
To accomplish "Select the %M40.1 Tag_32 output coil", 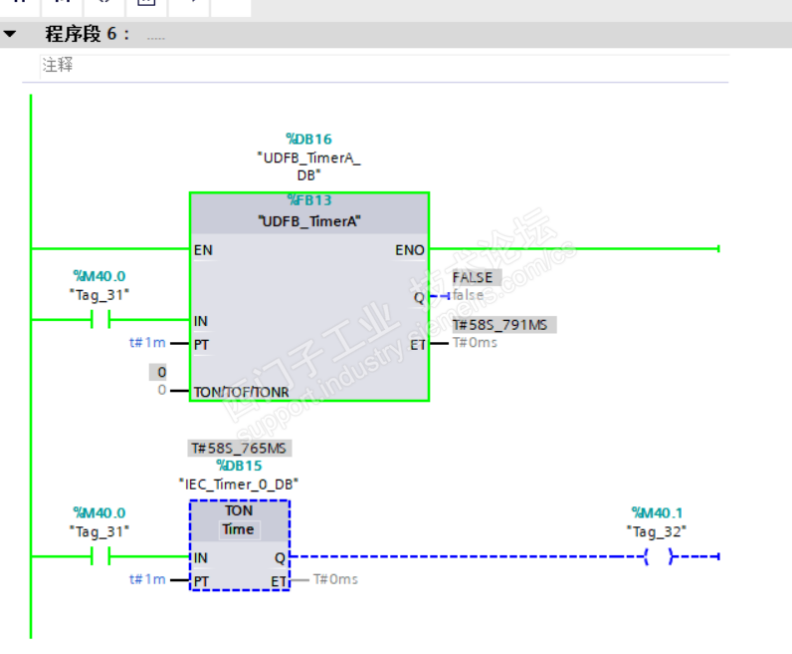I will [658, 556].
